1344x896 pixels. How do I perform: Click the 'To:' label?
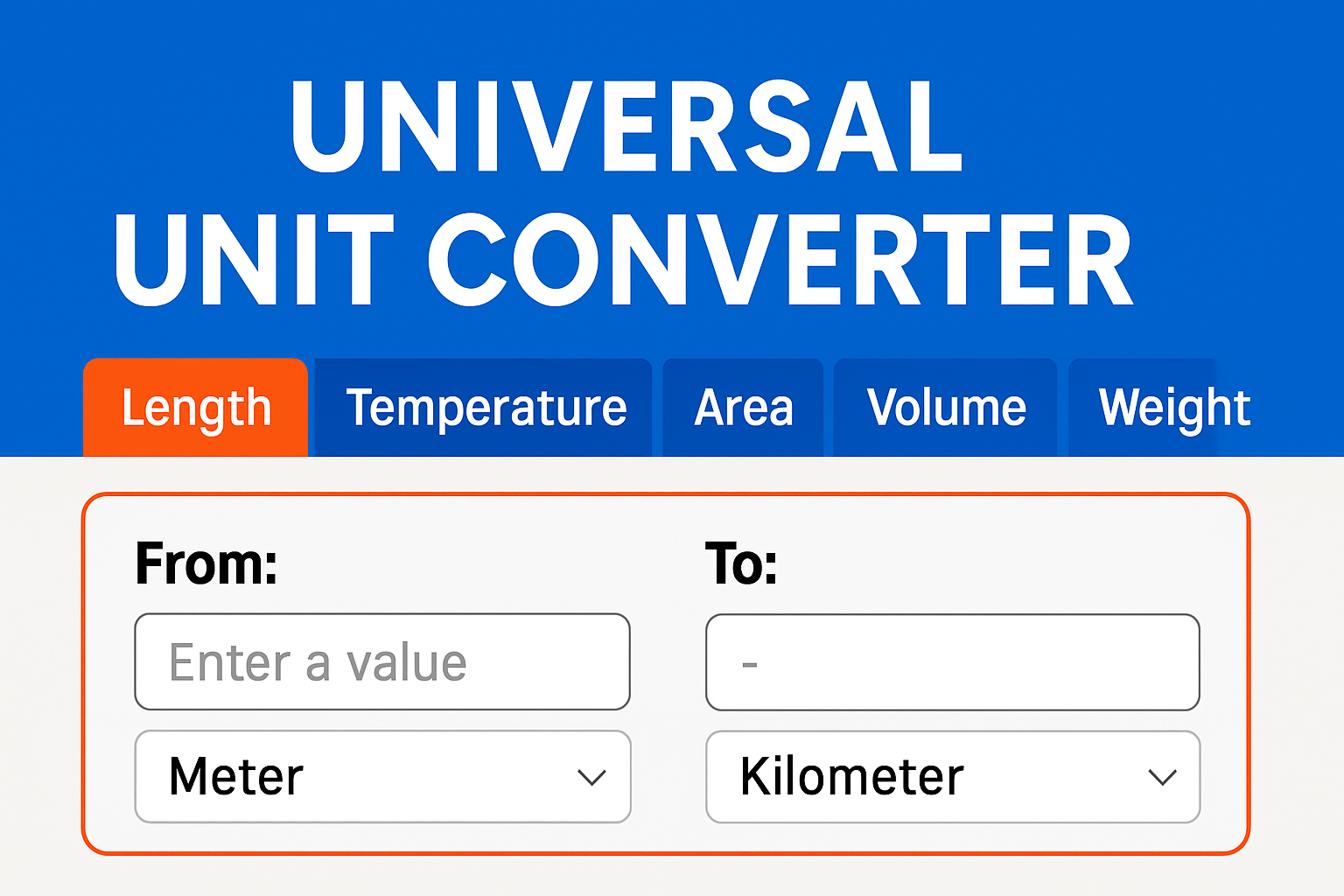click(741, 563)
